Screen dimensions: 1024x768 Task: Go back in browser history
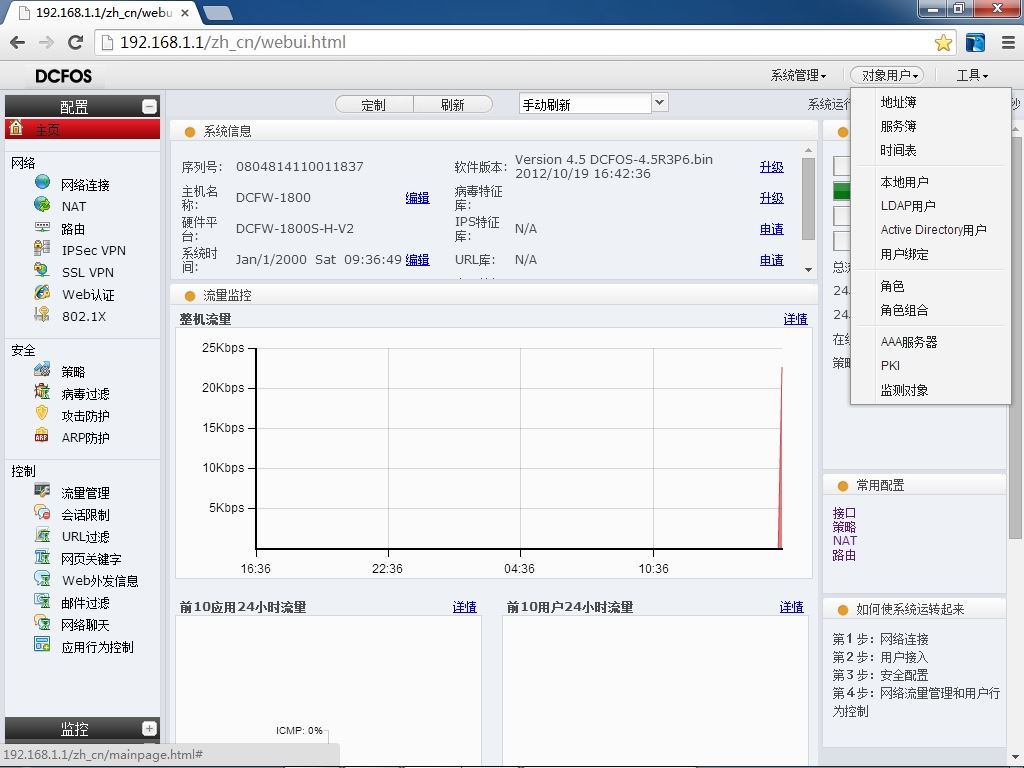click(18, 42)
